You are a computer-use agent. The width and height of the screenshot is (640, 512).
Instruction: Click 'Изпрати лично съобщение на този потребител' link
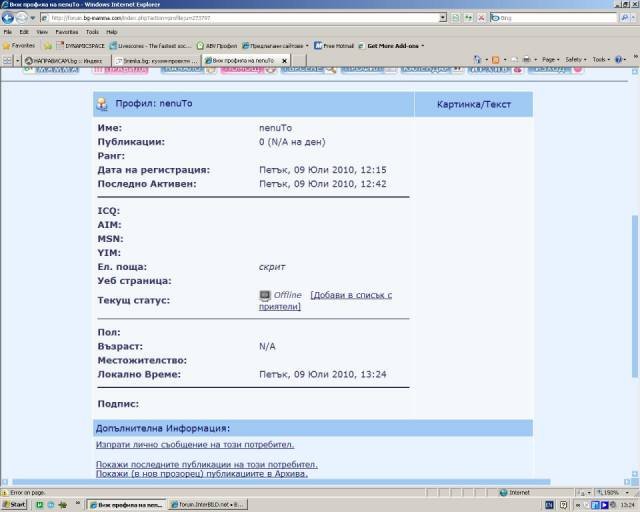coord(195,444)
